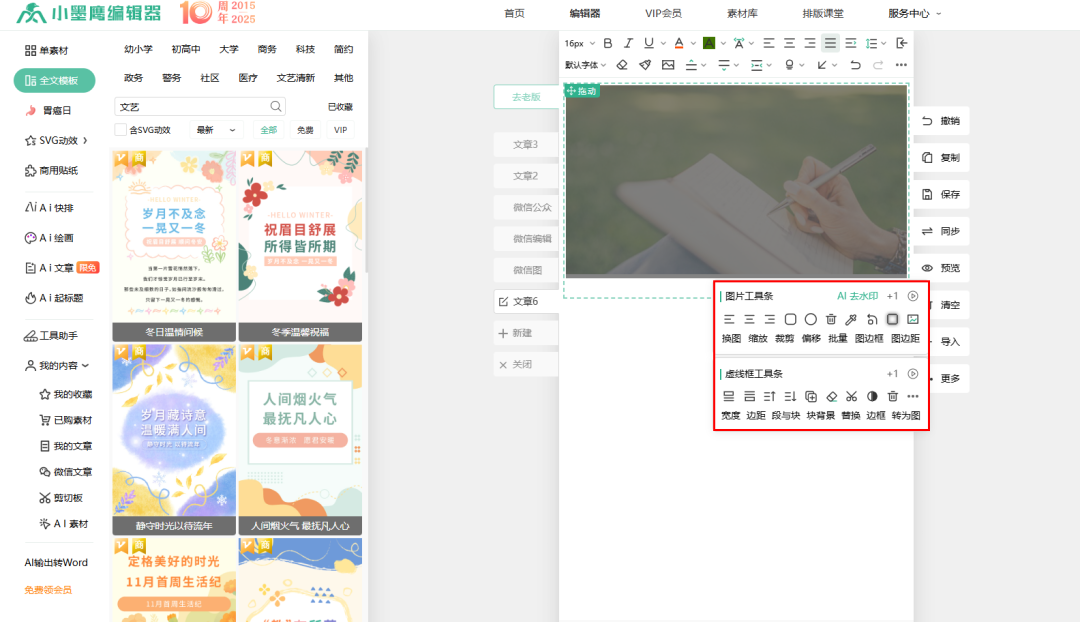Select the VIP filter option
1080x622 pixels.
340,130
